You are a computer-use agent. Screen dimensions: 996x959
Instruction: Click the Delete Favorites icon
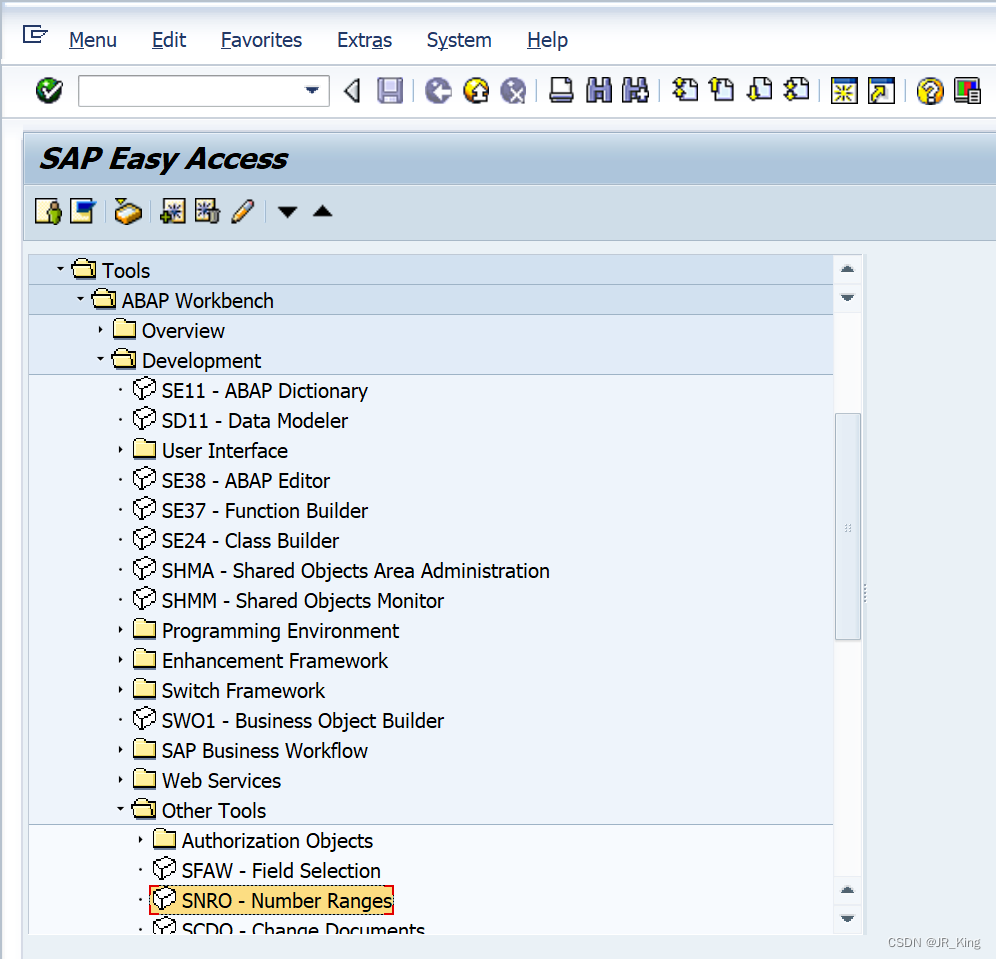coord(207,211)
